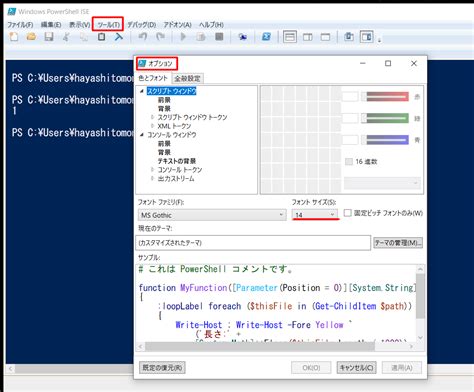Select 前景 under スクリプト ウィンドウ
Screen dimensions: 474x392
click(164, 100)
